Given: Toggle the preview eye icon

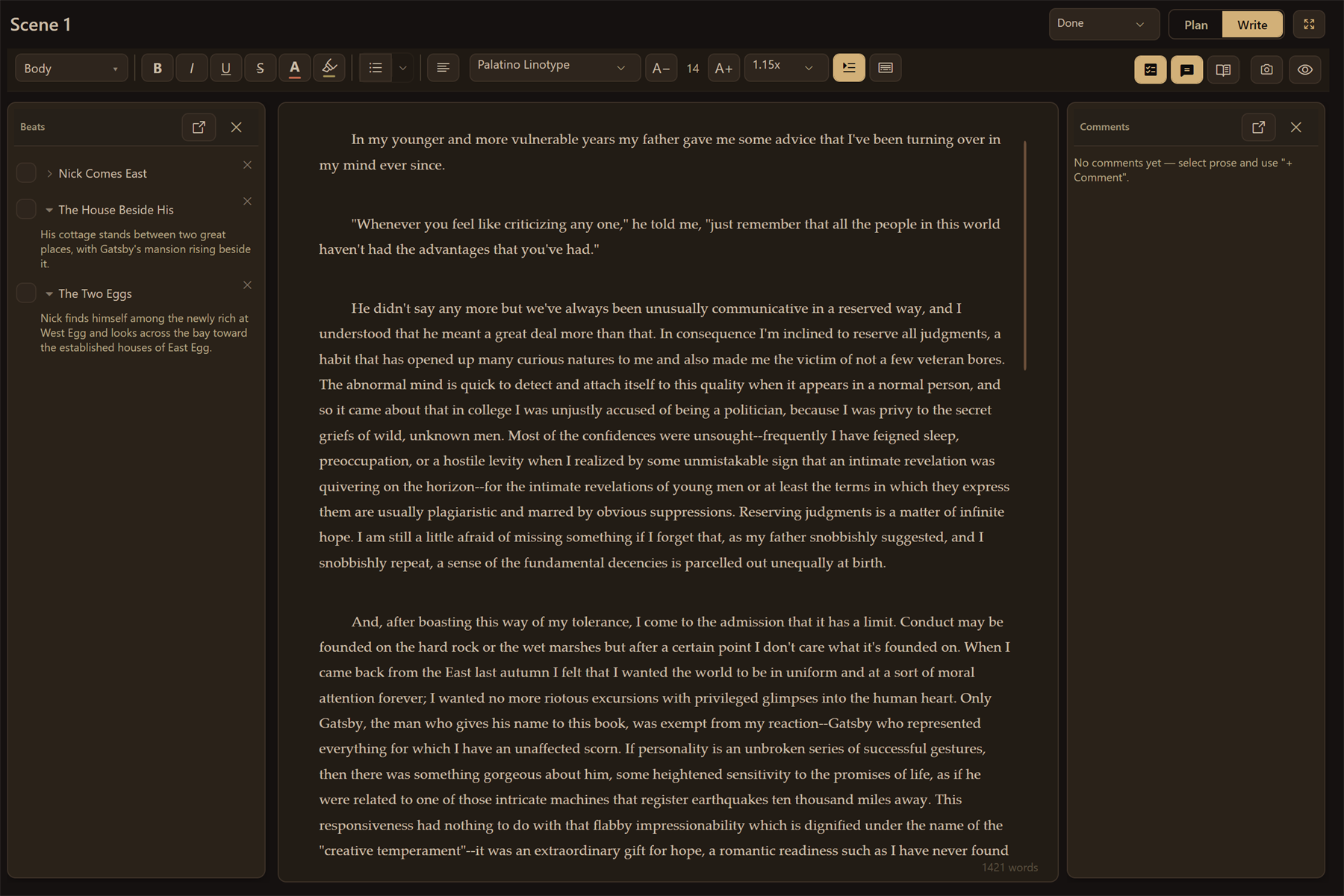Looking at the screenshot, I should [x=1304, y=69].
